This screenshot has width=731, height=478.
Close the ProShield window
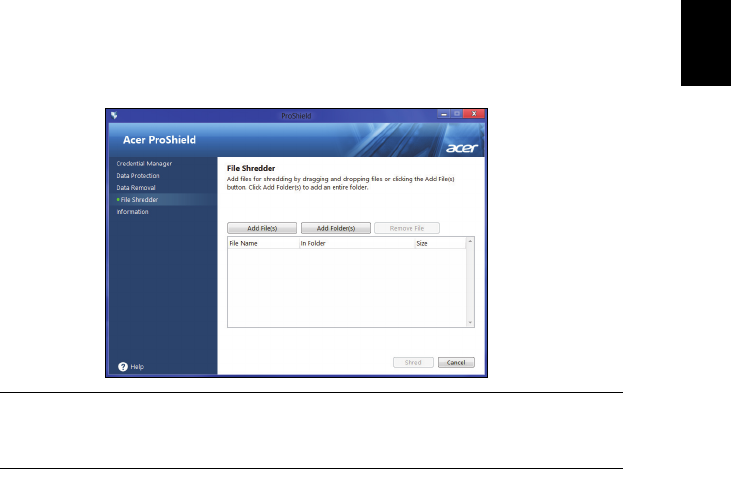(474, 114)
